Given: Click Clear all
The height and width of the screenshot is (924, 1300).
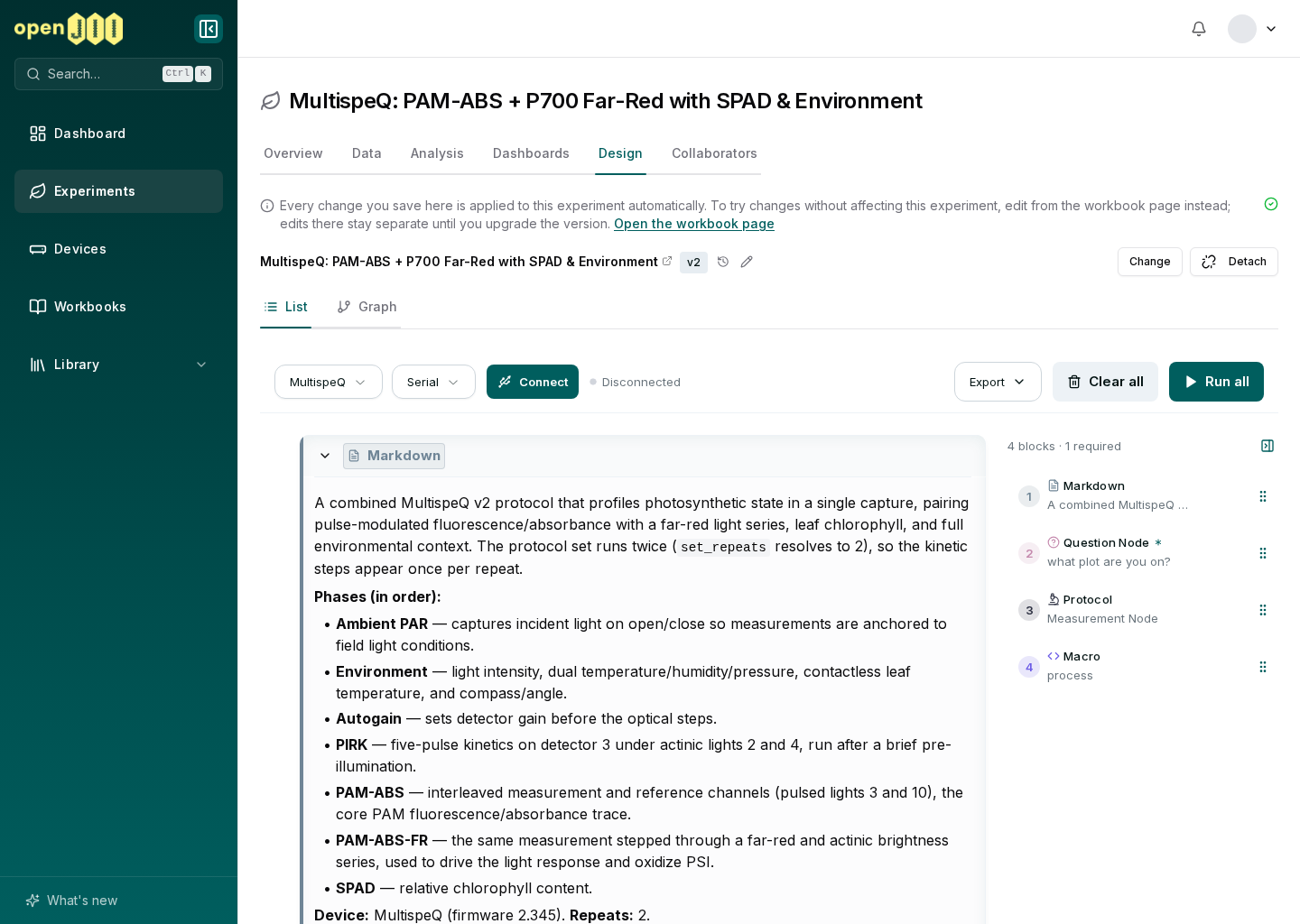Looking at the screenshot, I should coord(1105,382).
